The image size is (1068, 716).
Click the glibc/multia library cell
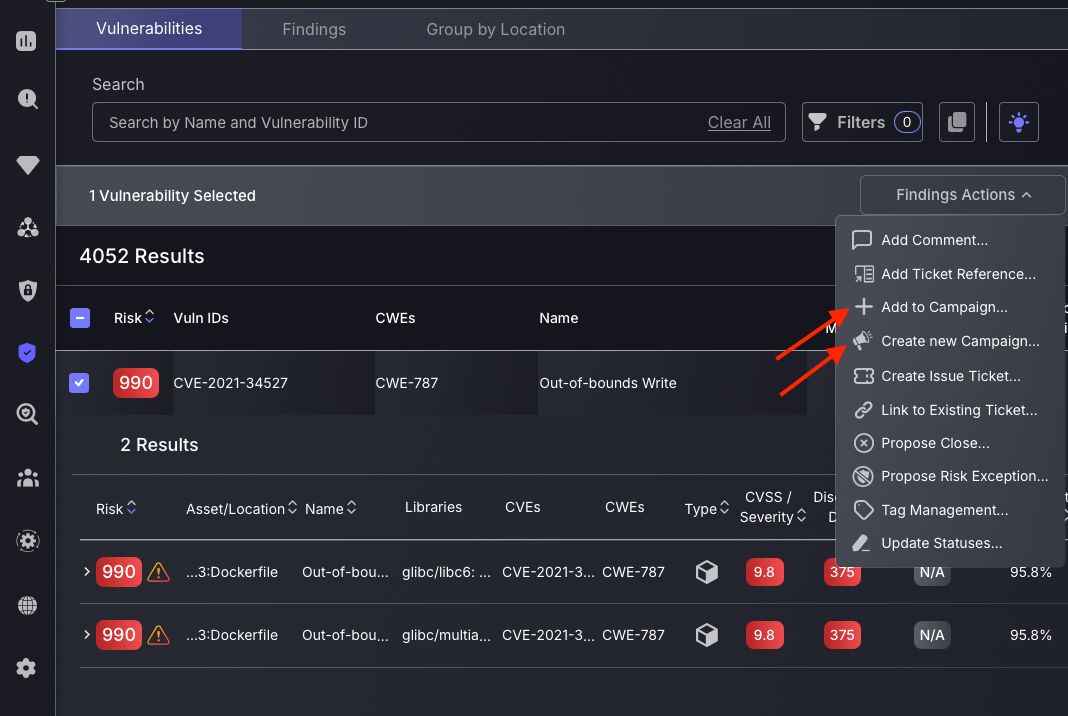pos(446,635)
